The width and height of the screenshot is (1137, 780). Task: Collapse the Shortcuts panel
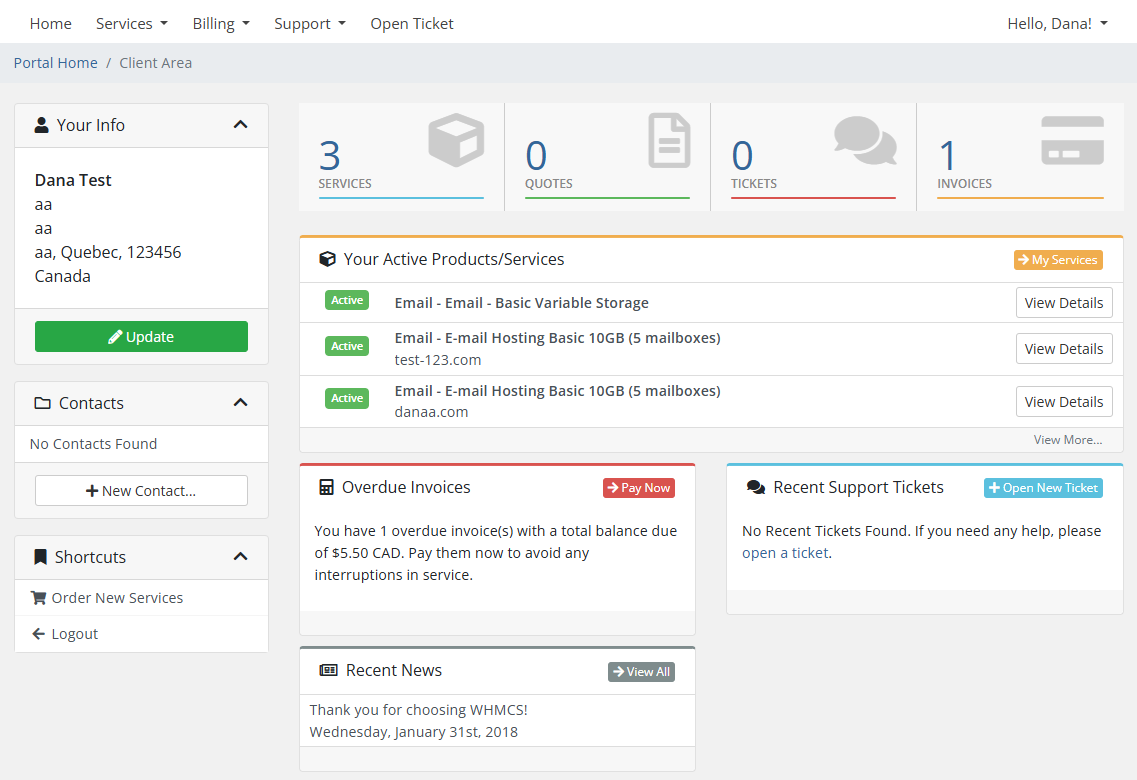(240, 557)
